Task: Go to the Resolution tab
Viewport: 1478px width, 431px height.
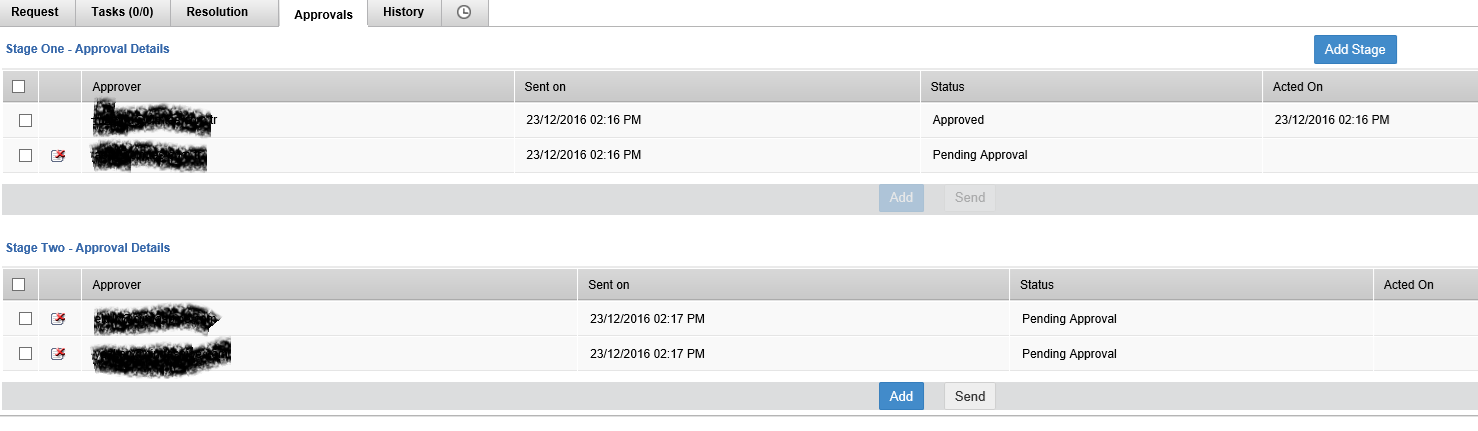Action: (217, 13)
